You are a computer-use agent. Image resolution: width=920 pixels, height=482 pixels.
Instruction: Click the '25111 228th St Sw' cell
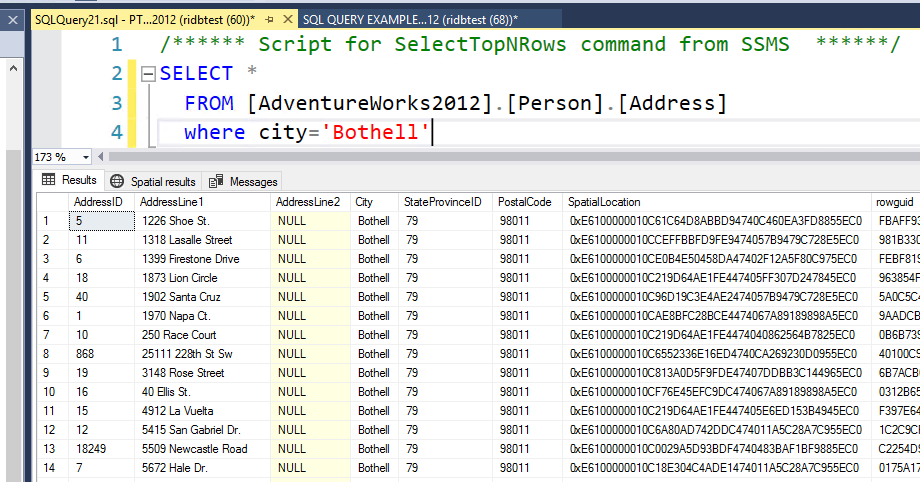[x=202, y=354]
